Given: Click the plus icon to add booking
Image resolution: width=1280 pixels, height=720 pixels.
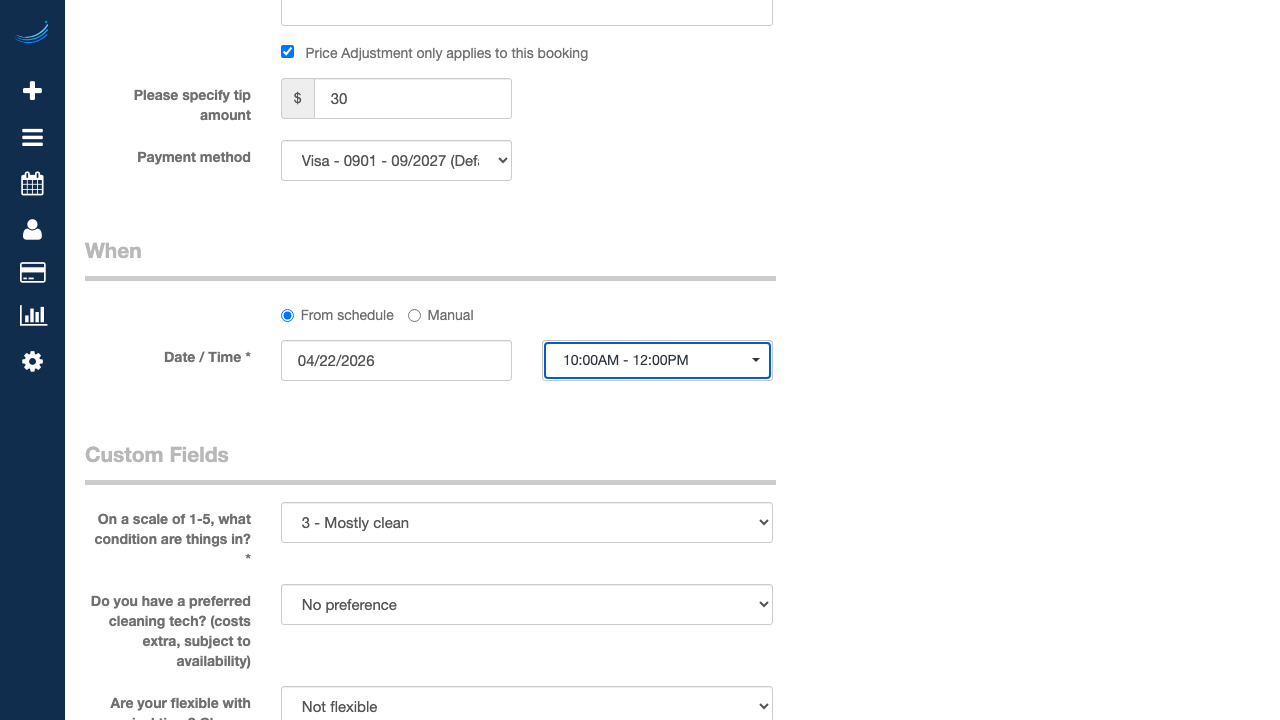Looking at the screenshot, I should tap(32, 91).
